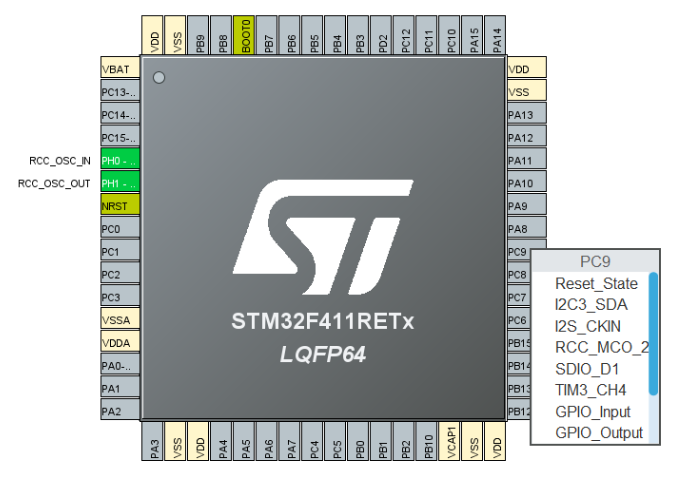This screenshot has height=496, width=696.
Task: Click pin PC1
Action: point(120,250)
